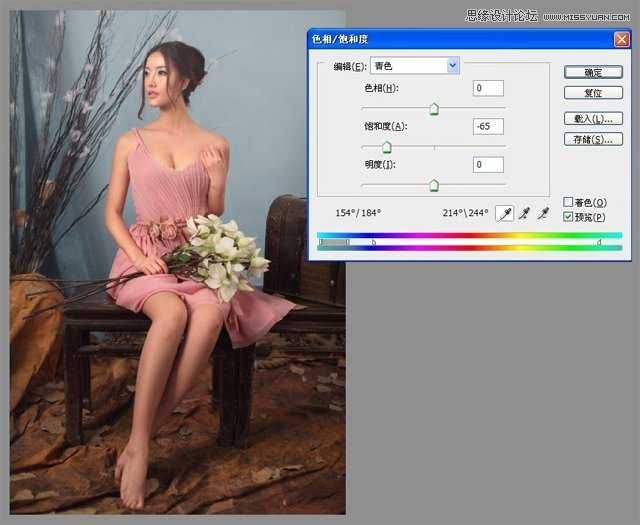Select the eyedropper tool in Hue/Saturation dialog

point(505,213)
